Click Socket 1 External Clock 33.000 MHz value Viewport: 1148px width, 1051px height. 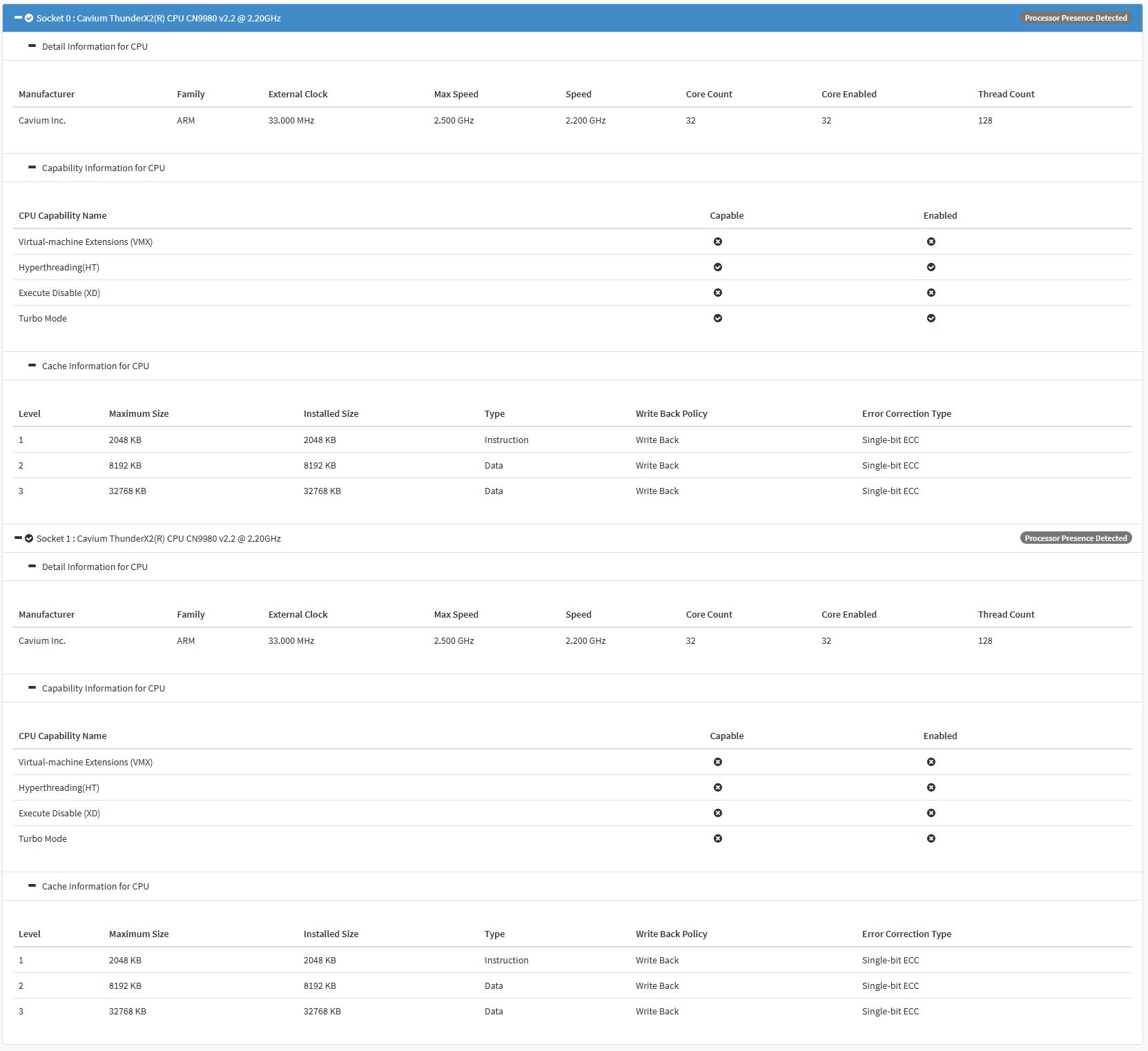point(291,641)
